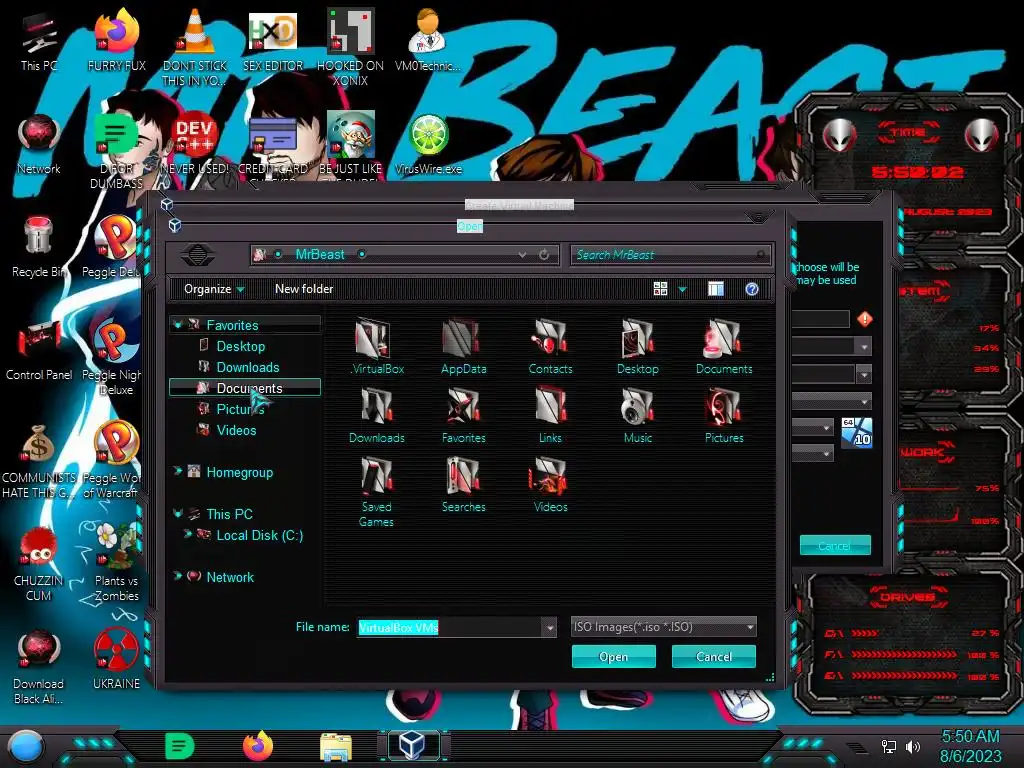
Task: Open the view options dropdown arrow
Action: pos(682,289)
